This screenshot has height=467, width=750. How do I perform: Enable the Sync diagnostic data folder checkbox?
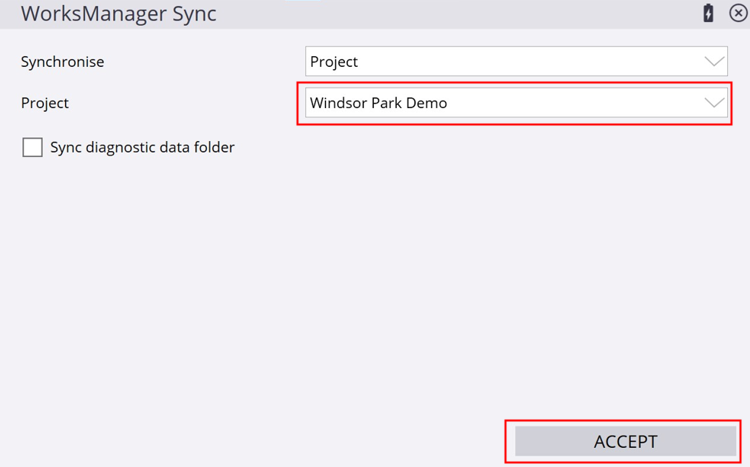pyautogui.click(x=33, y=148)
